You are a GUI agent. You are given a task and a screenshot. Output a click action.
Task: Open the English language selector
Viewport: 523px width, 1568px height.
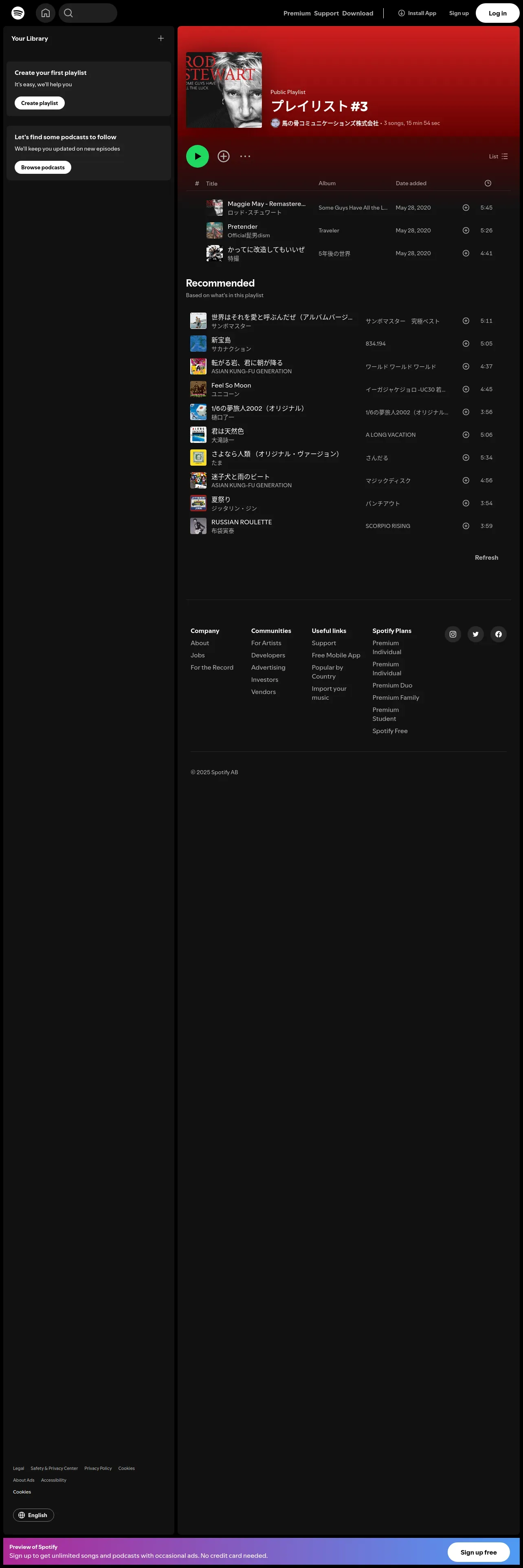33,1515
